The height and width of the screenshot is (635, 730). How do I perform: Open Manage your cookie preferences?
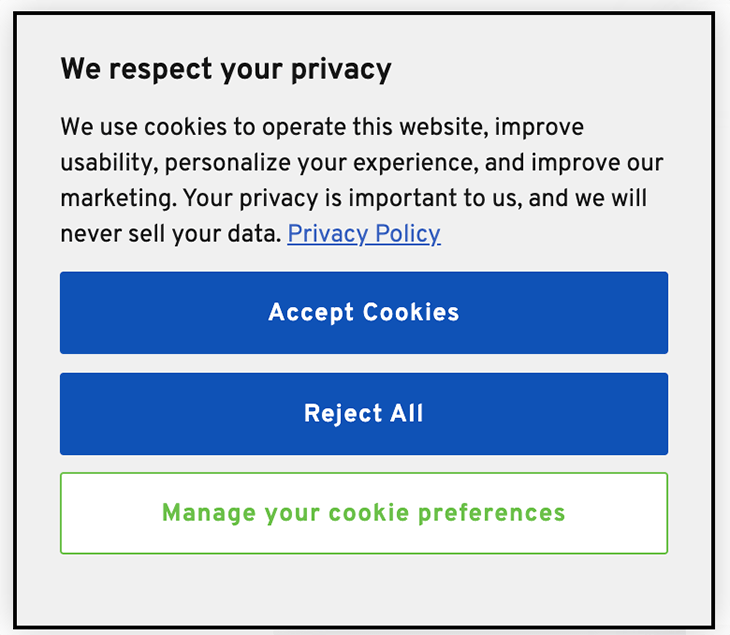[x=364, y=513]
